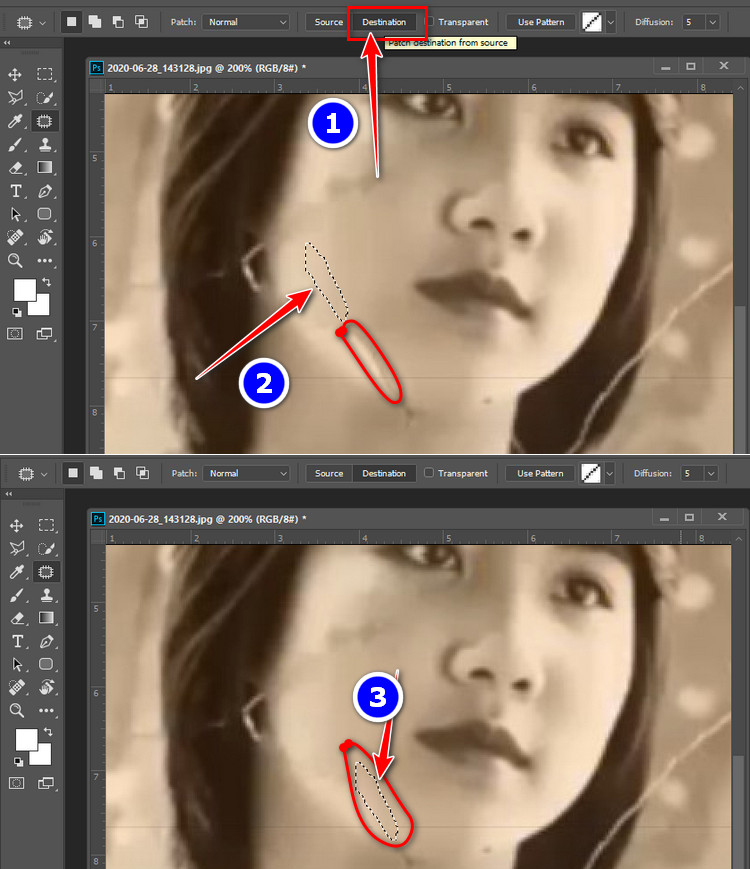Toggle Quick Mask mode in the upper window
The height and width of the screenshot is (869, 750).
click(15, 334)
